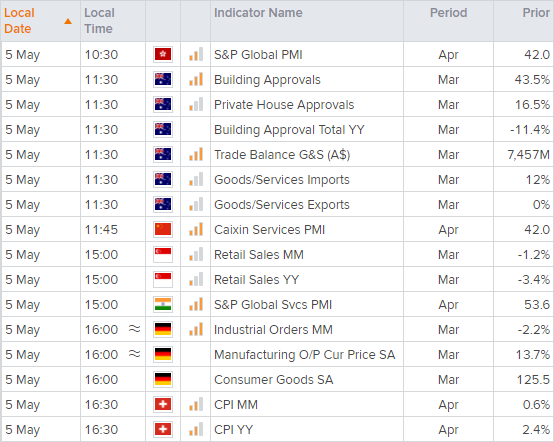
Task: Select the Period column header
Action: coord(448,13)
